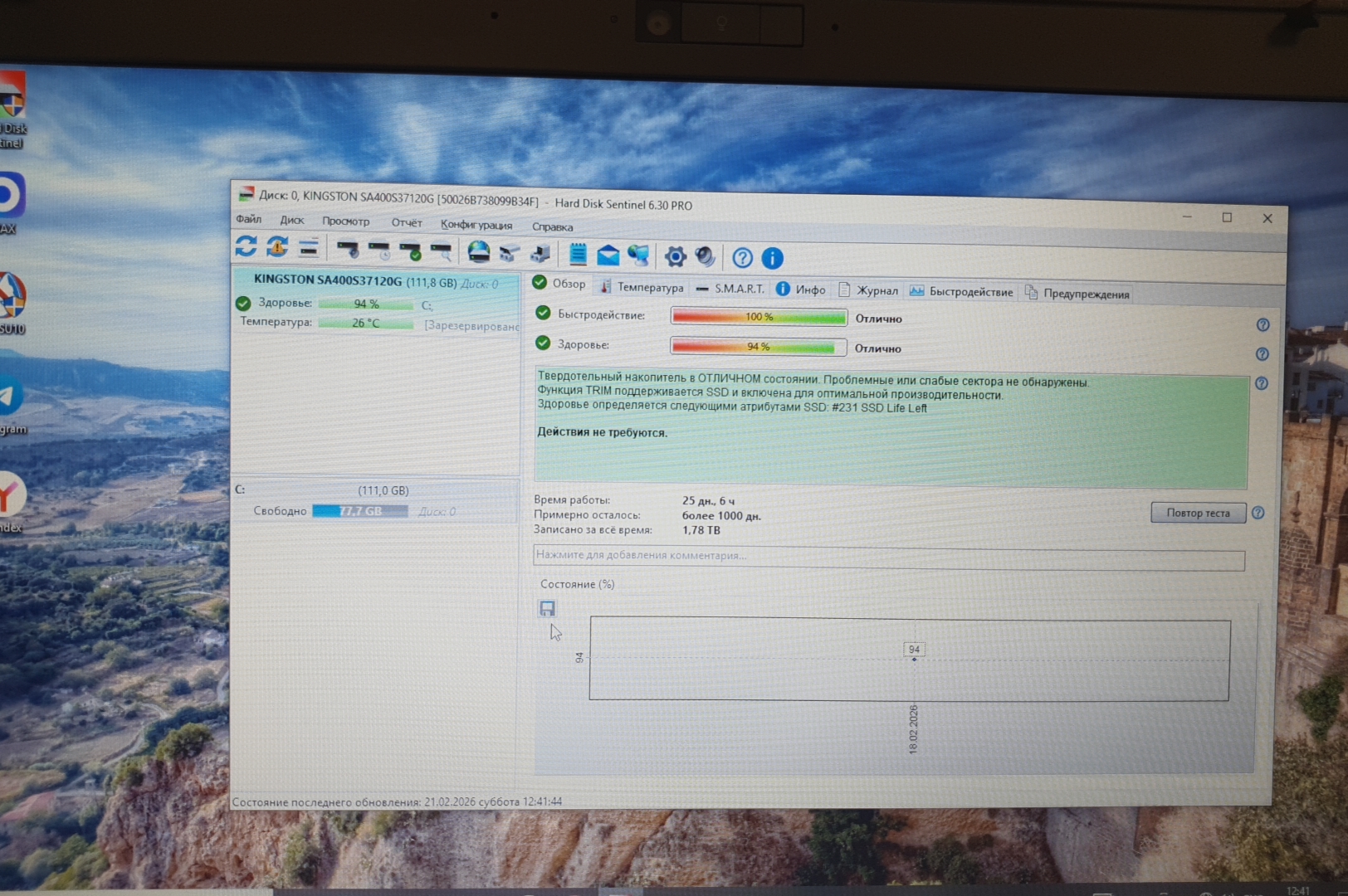Open settings via the gear icon
1348x896 pixels.
[x=676, y=256]
